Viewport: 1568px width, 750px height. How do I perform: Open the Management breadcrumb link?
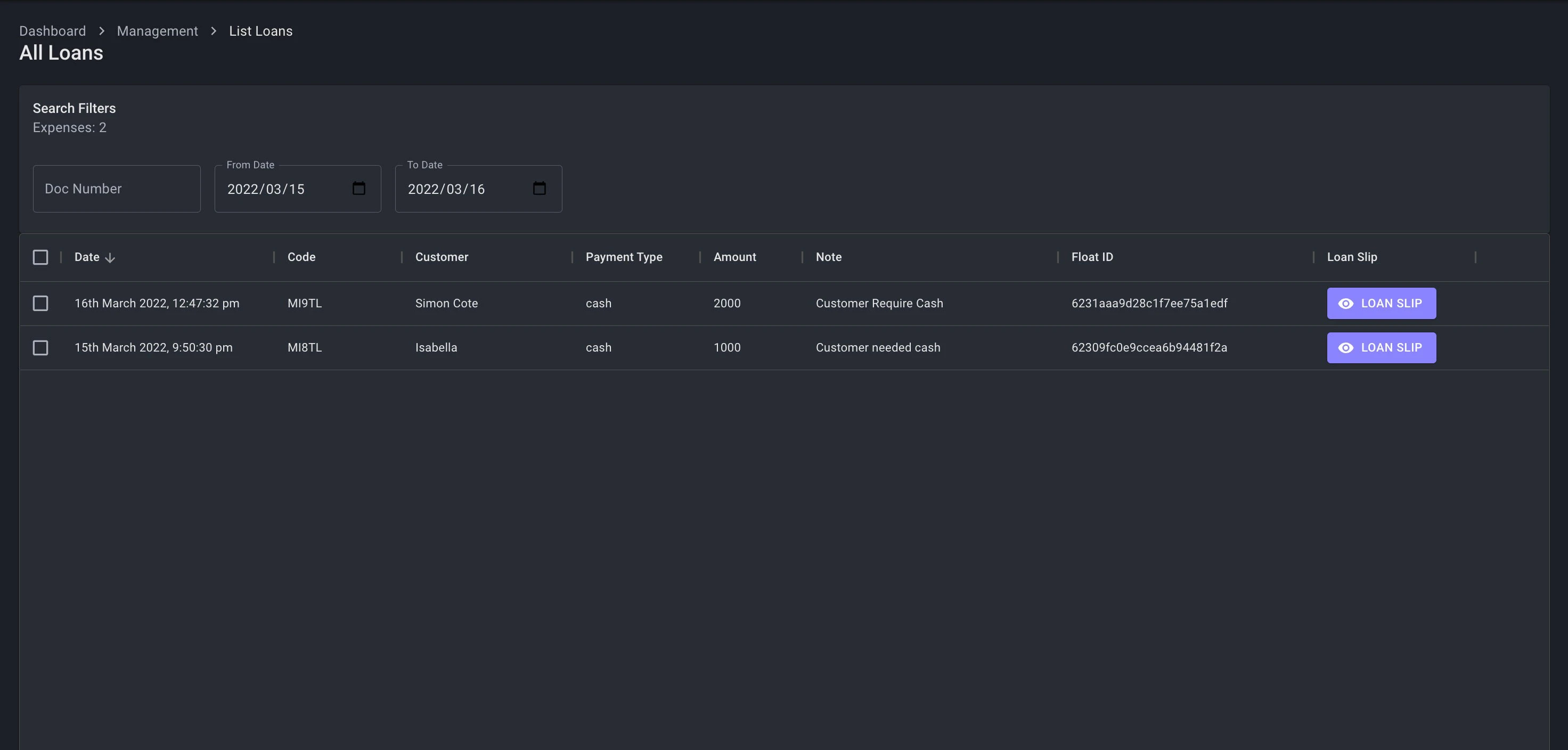pyautogui.click(x=157, y=31)
